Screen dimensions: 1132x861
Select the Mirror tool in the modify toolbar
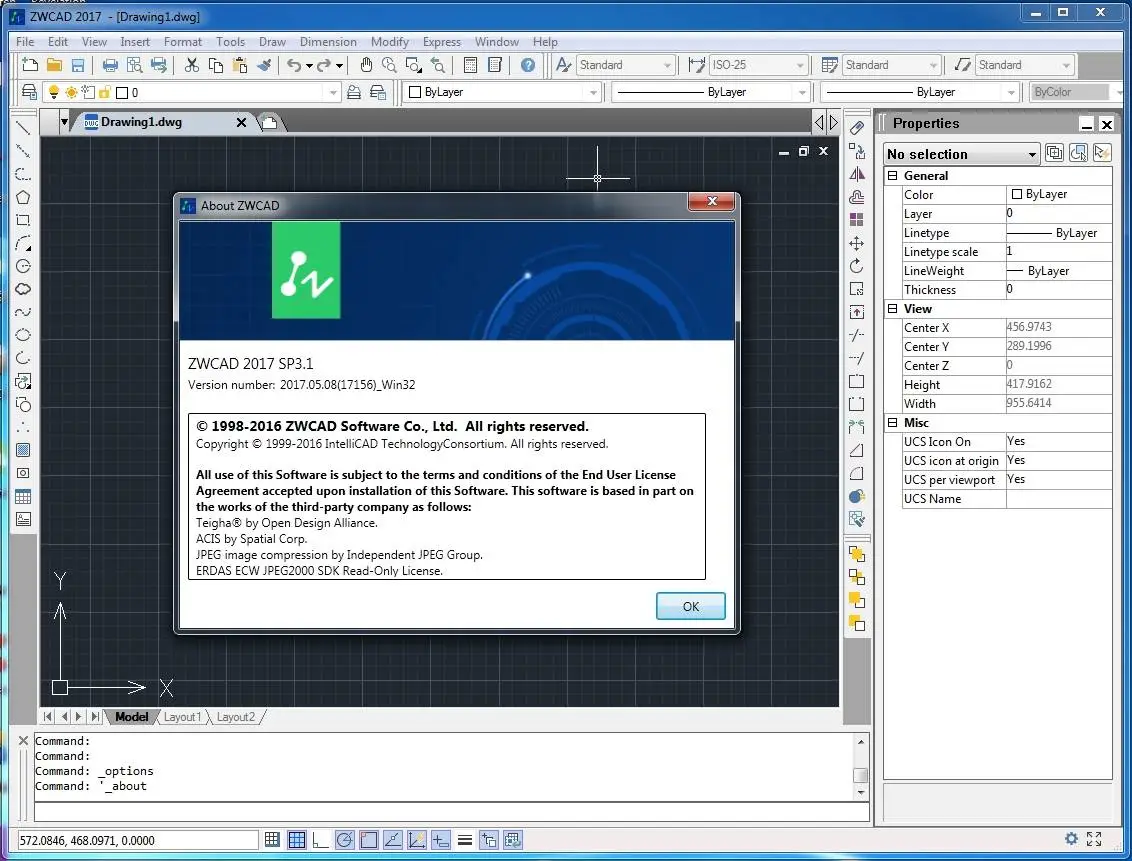coord(856,171)
